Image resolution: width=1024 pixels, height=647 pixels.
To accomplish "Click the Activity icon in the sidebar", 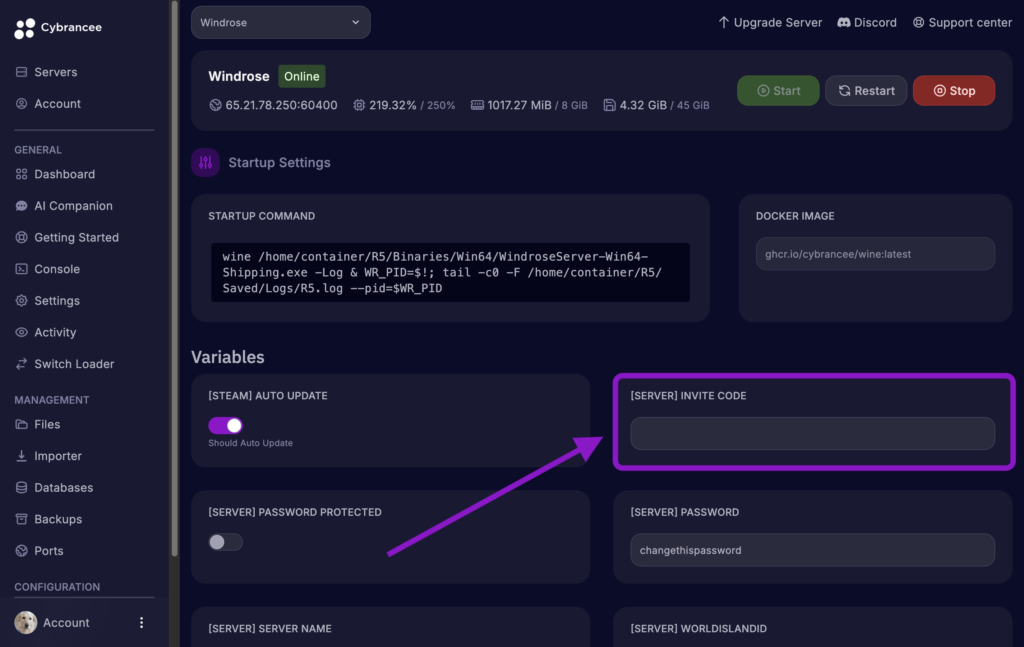I will [22, 332].
